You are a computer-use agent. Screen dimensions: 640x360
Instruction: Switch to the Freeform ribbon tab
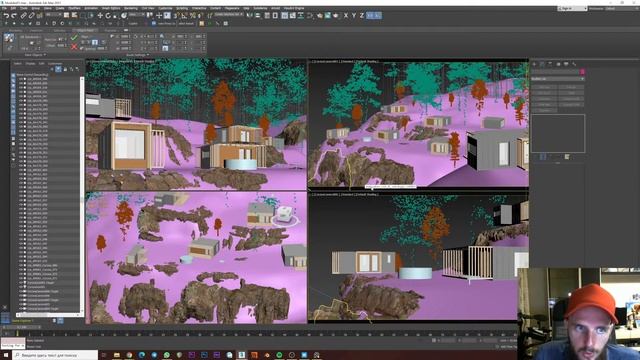pos(36,30)
